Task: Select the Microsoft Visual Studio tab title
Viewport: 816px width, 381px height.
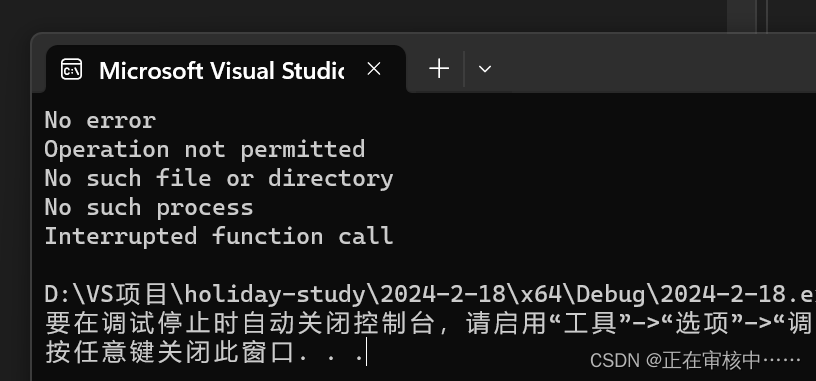Action: (221, 70)
